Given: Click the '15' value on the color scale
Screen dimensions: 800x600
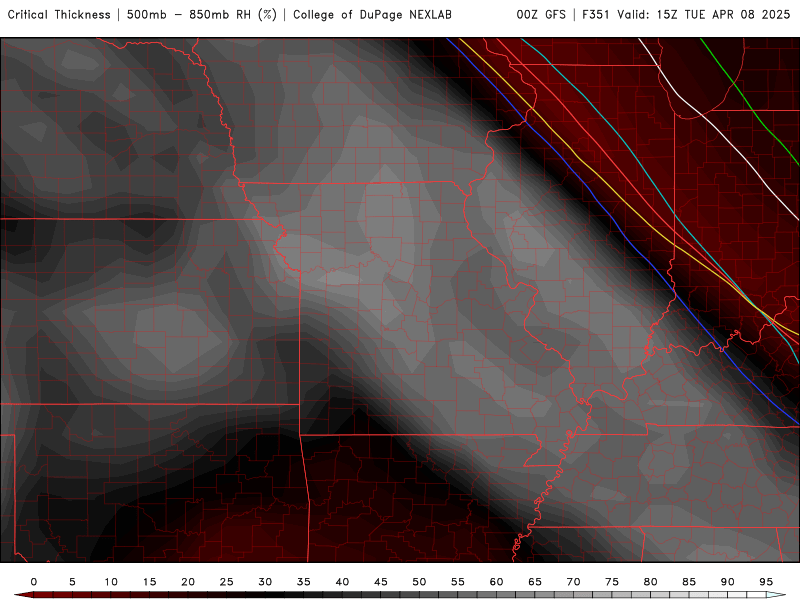Looking at the screenshot, I should 149,582.
